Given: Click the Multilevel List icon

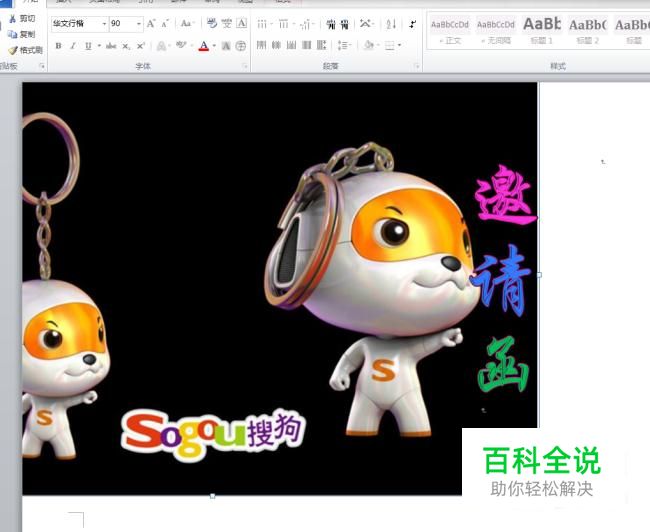Looking at the screenshot, I should pyautogui.click(x=306, y=24).
